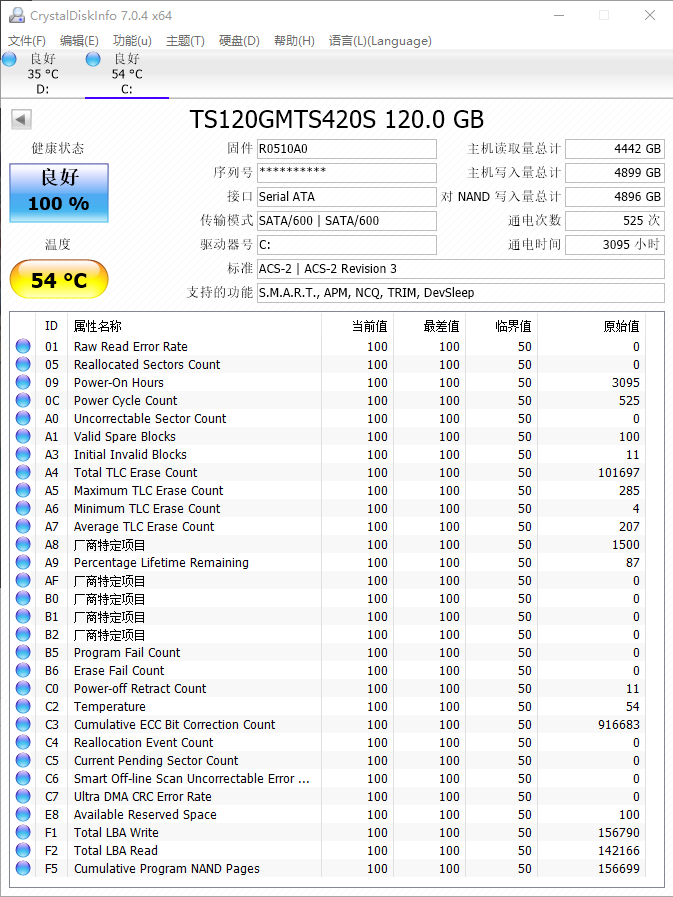The height and width of the screenshot is (897, 673).
Task: Click the 原始值 column header
Action: coord(592,326)
